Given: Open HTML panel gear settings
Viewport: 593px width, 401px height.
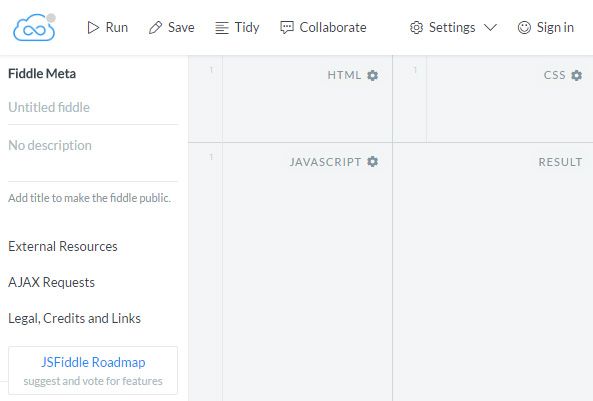Looking at the screenshot, I should click(373, 75).
